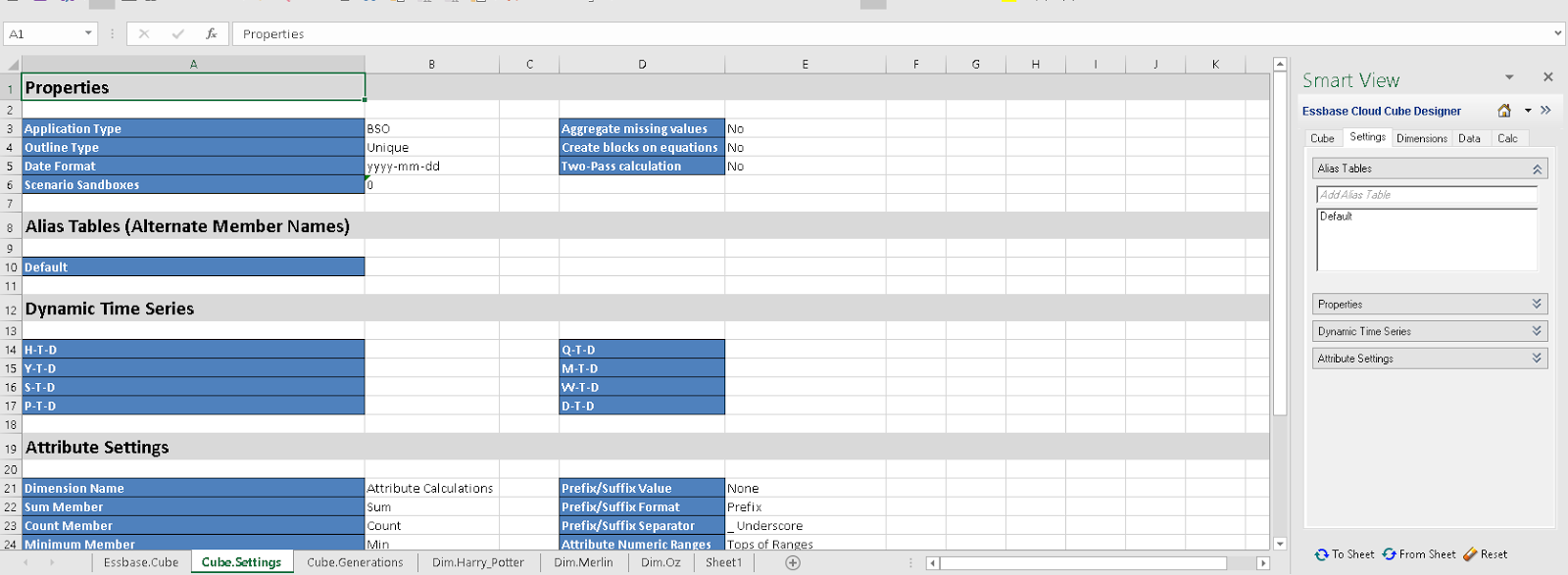The image size is (1568, 575).
Task: Click the select-all corner triangle
Action: [x=12, y=65]
